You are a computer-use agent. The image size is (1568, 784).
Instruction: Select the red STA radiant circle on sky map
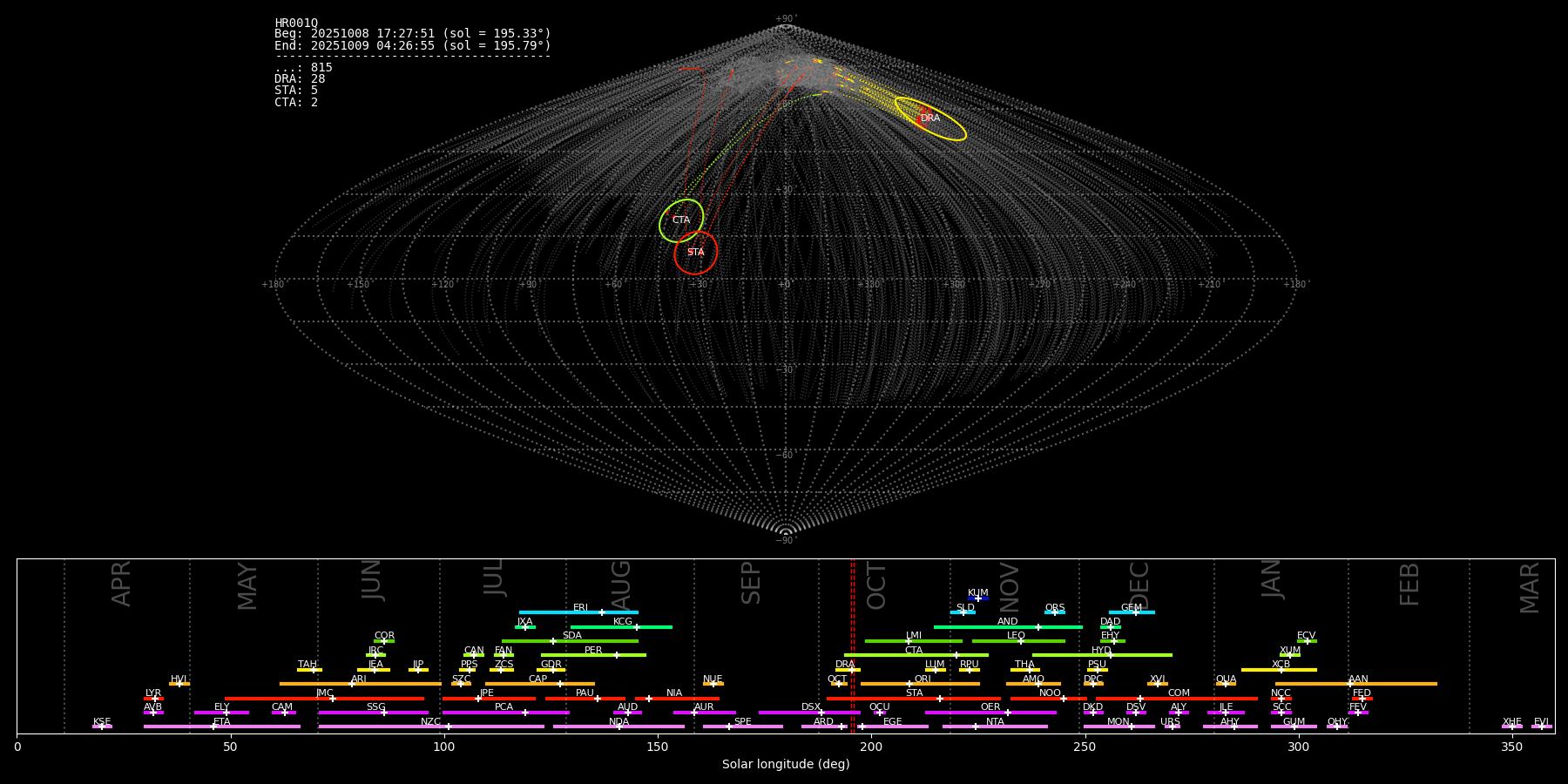click(x=695, y=253)
